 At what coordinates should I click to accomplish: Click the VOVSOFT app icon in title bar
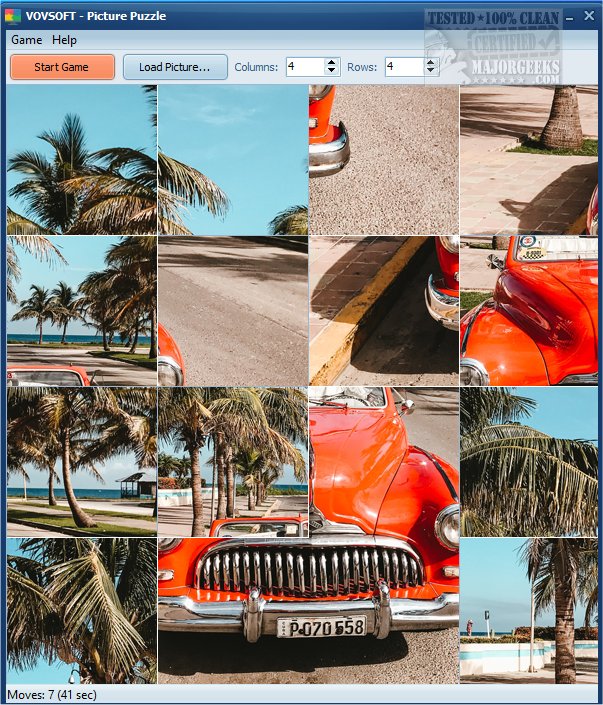point(13,16)
